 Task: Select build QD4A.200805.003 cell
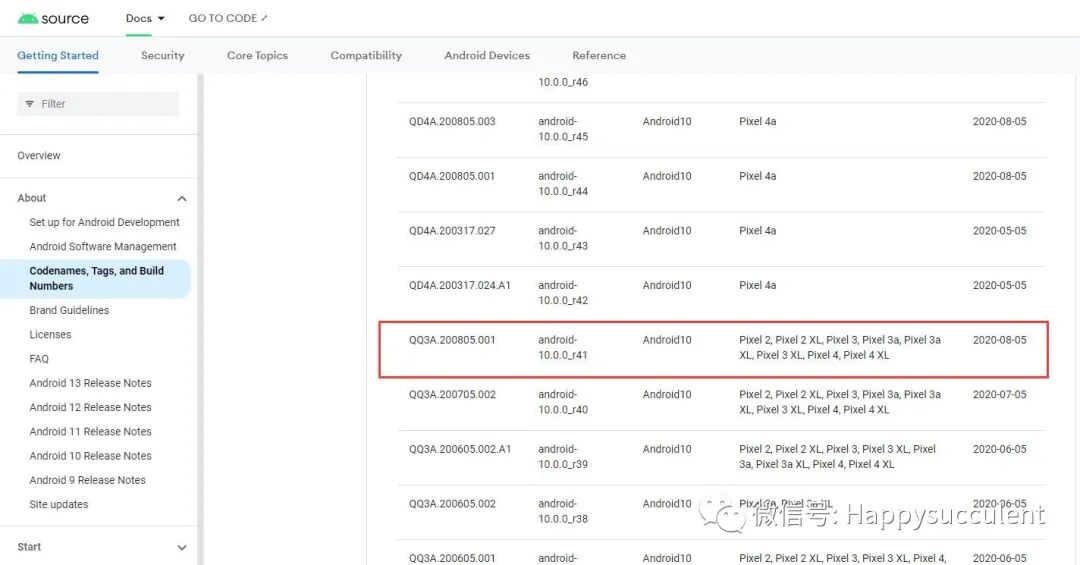(x=452, y=122)
